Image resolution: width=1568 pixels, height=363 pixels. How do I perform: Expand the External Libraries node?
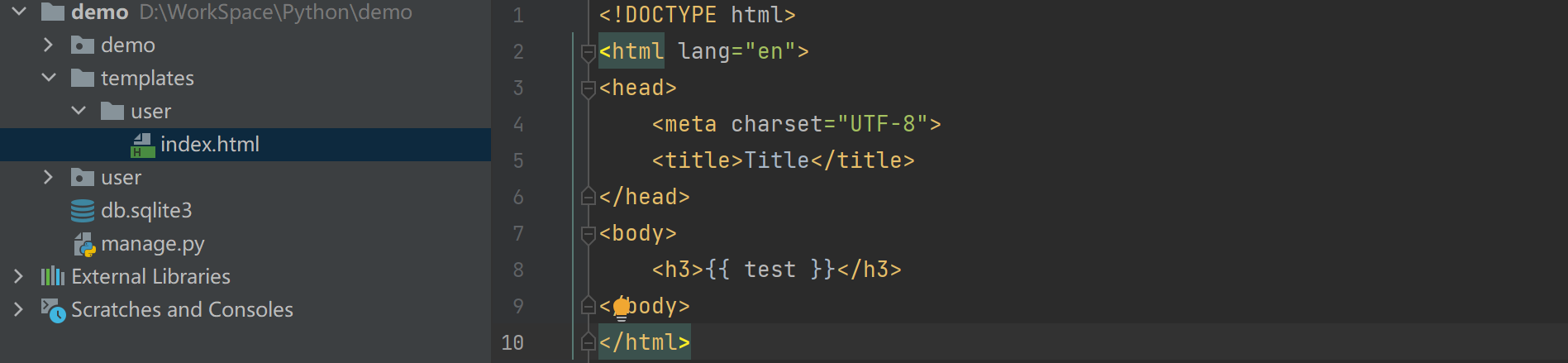coord(18,276)
